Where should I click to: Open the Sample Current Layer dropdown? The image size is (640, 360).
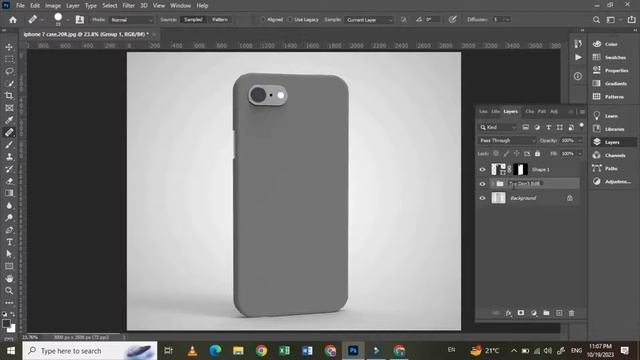click(369, 20)
